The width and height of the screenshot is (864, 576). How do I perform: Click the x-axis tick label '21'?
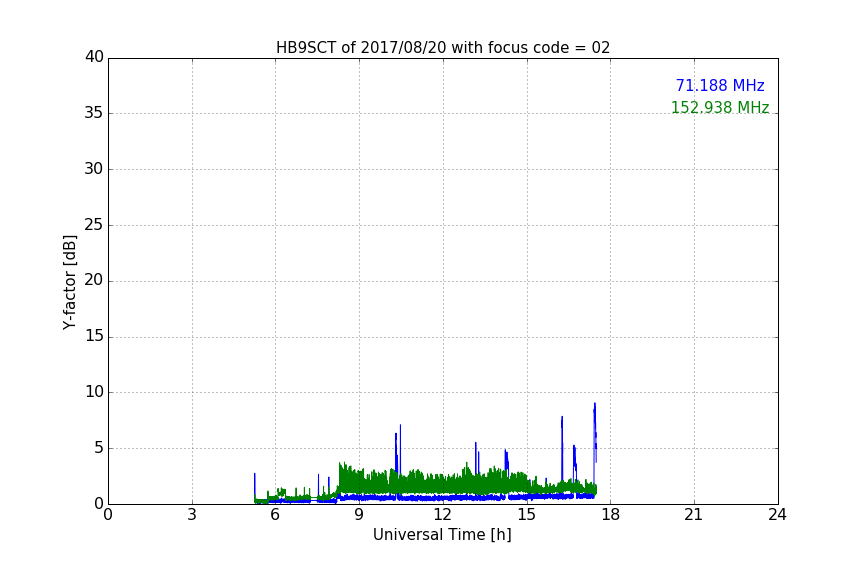(x=694, y=515)
